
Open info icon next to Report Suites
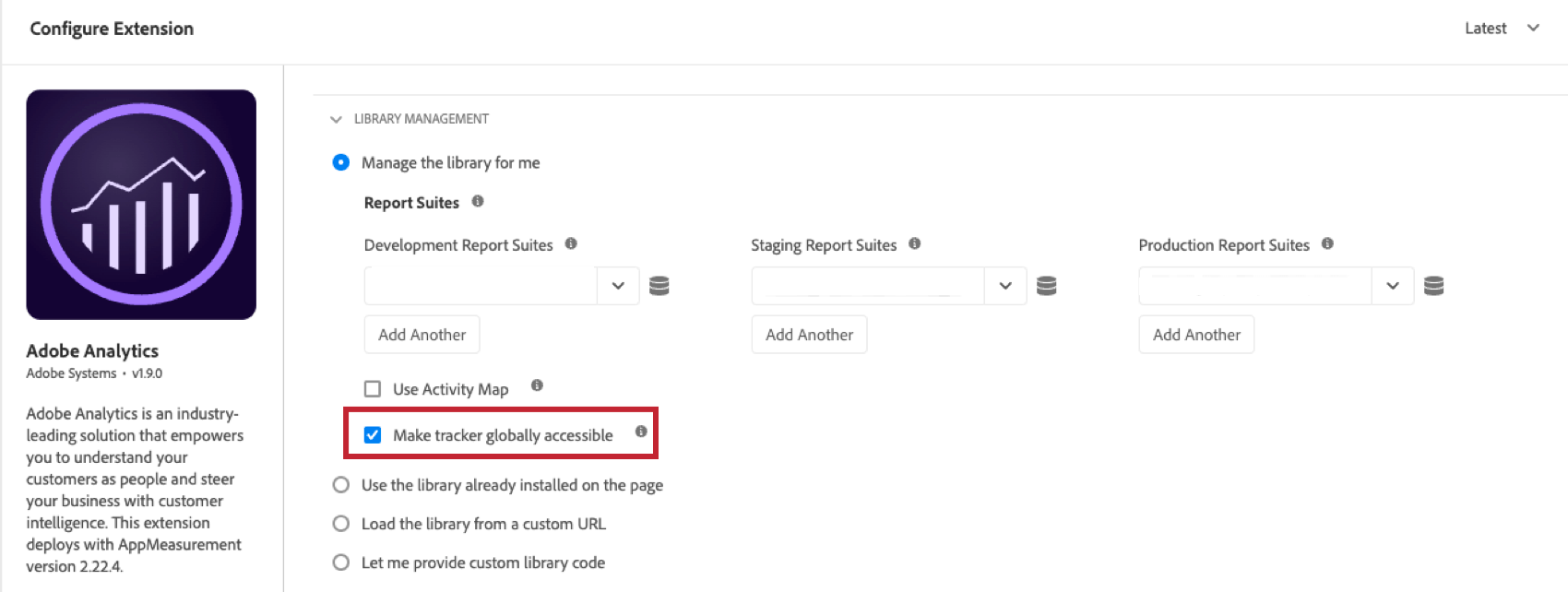pyautogui.click(x=478, y=201)
